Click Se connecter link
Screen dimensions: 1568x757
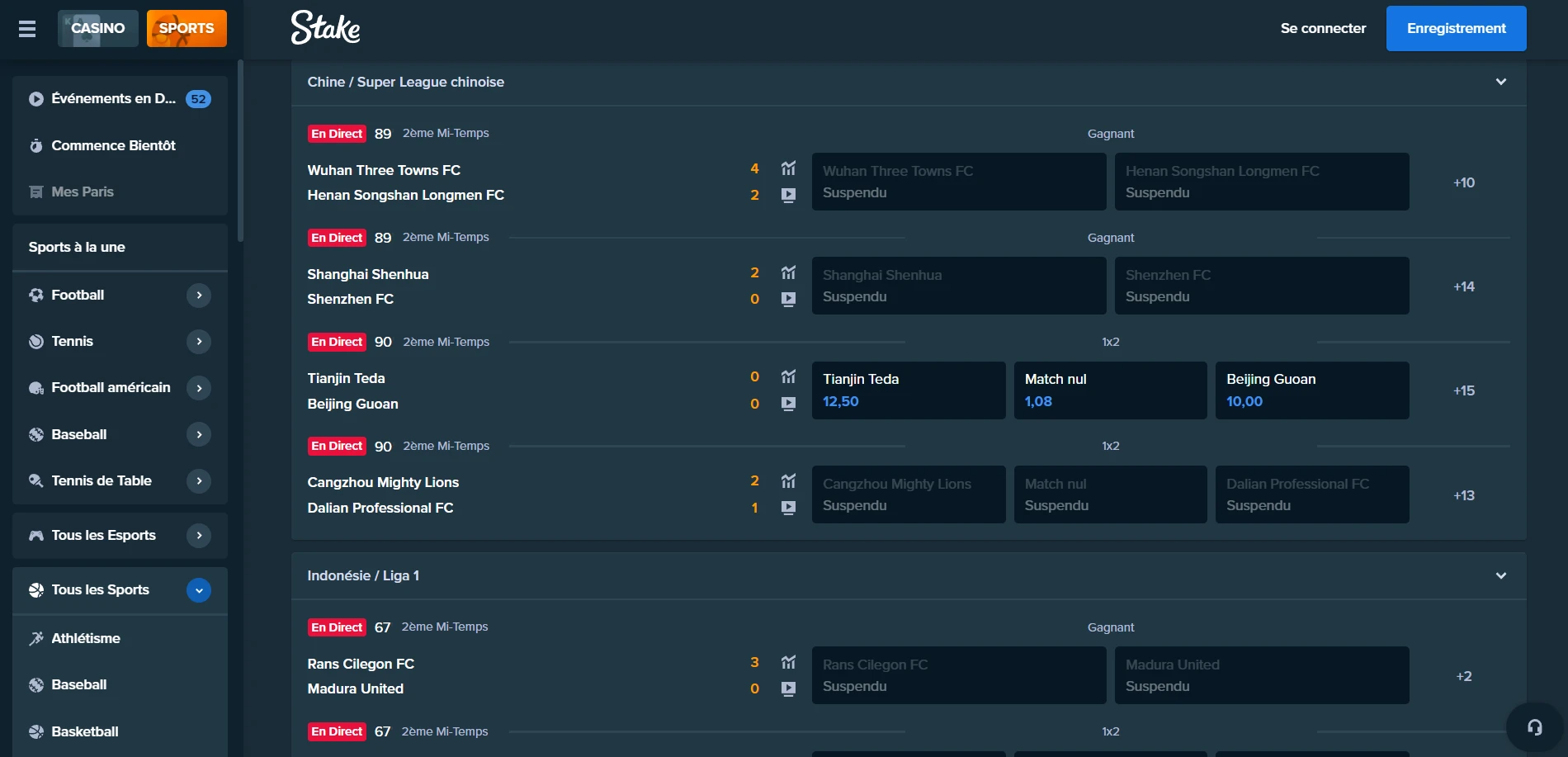[1323, 28]
